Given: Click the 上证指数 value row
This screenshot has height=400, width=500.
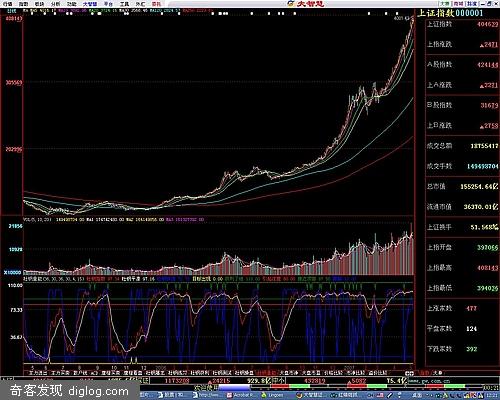Looking at the screenshot, I should pyautogui.click(x=462, y=24).
